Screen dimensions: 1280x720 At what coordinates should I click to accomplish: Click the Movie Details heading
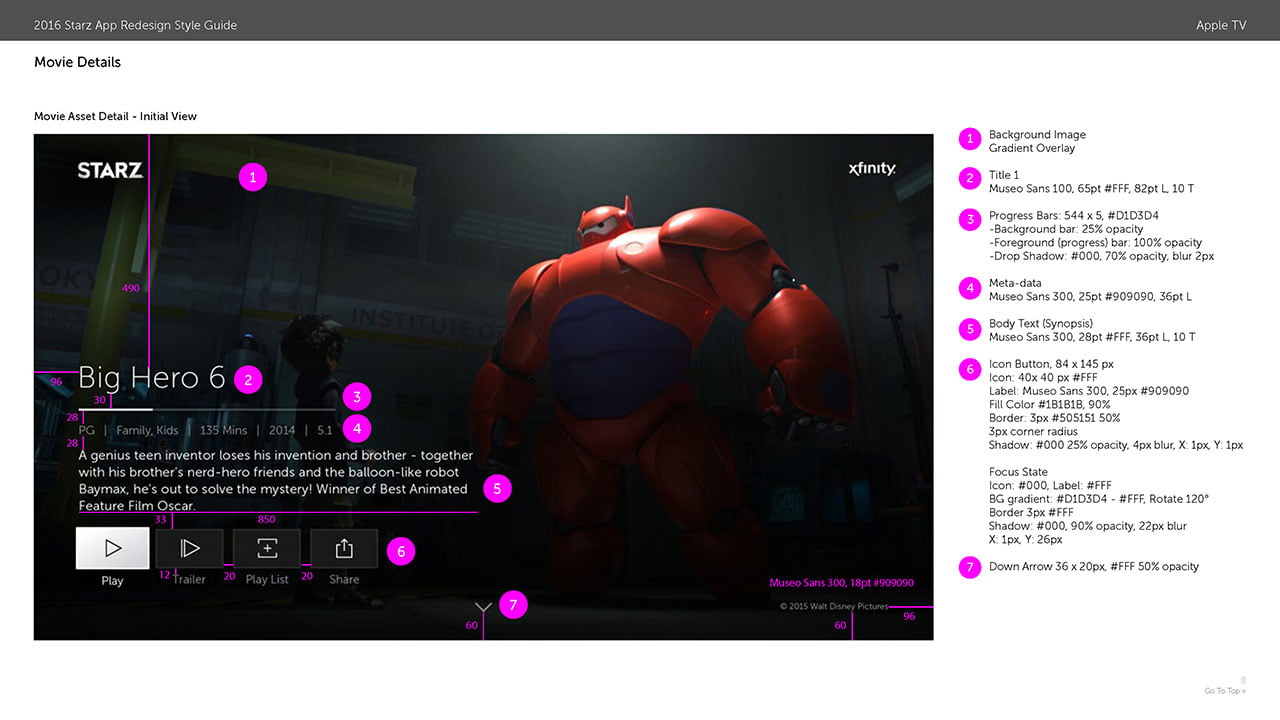click(x=77, y=62)
